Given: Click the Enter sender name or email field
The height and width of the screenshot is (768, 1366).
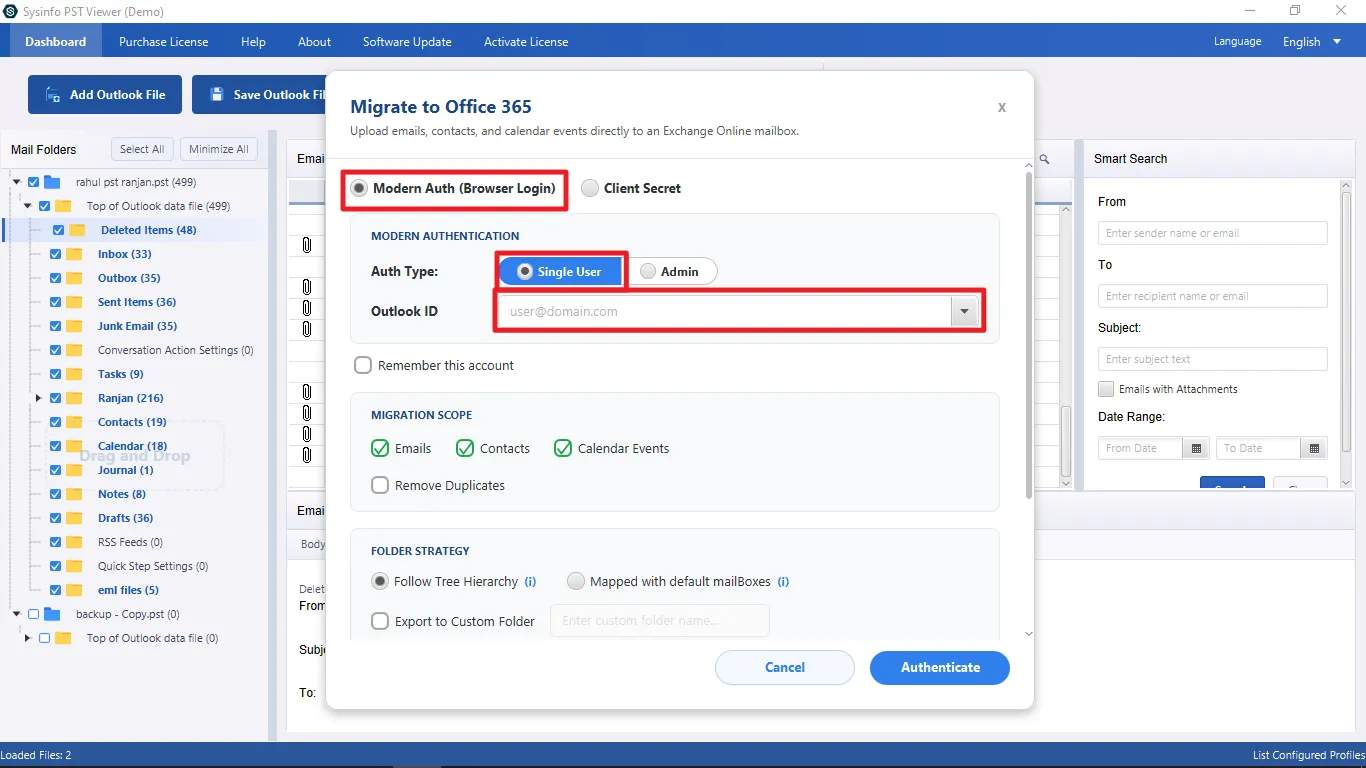Looking at the screenshot, I should [1213, 233].
